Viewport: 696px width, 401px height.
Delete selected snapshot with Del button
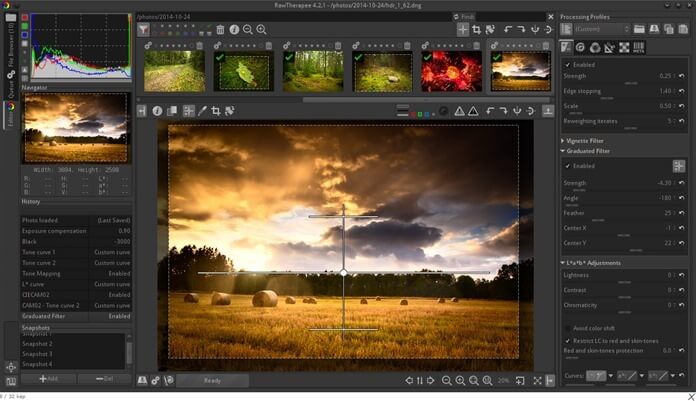(x=104, y=379)
